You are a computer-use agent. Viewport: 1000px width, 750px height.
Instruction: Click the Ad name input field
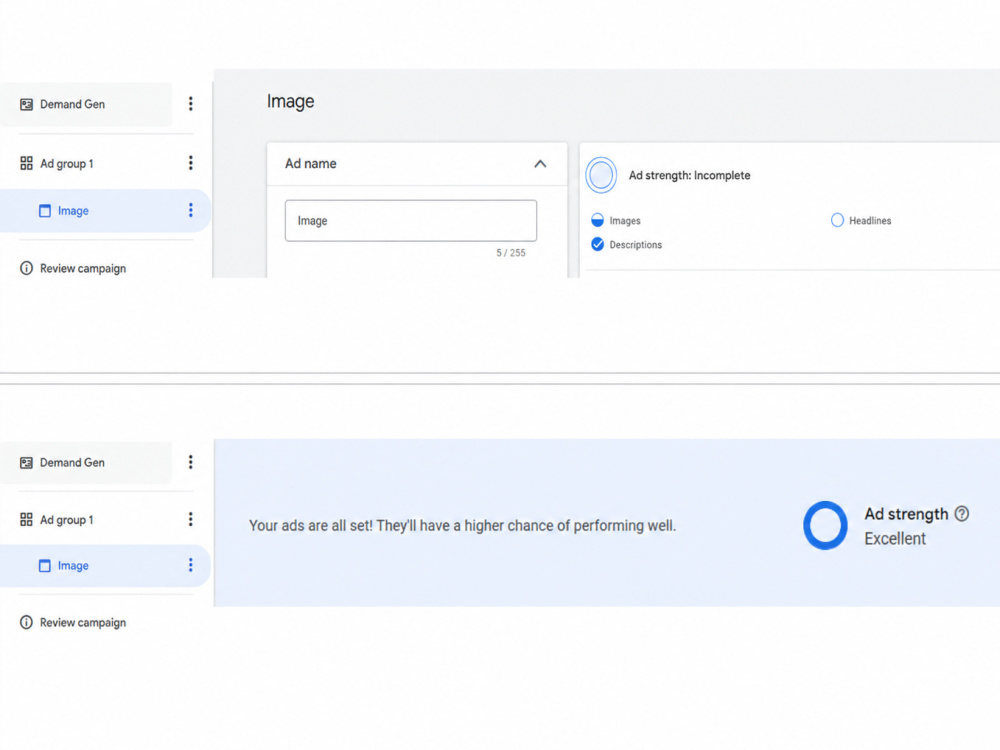coord(411,221)
